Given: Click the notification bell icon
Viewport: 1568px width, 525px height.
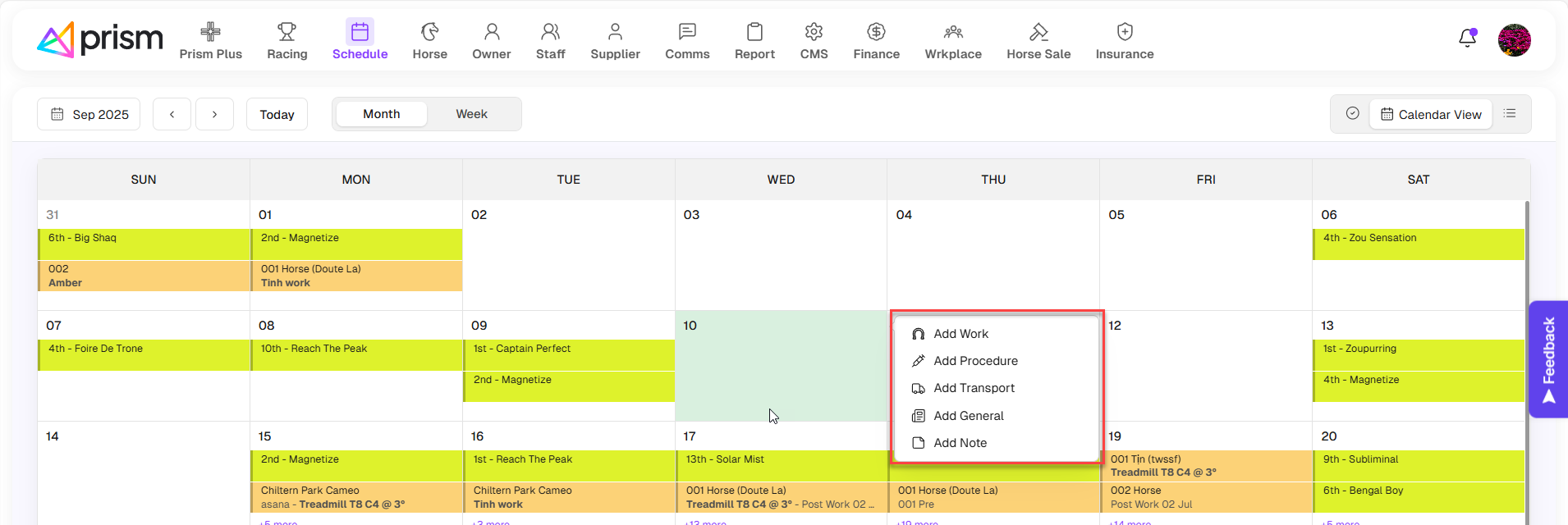Looking at the screenshot, I should tap(1467, 39).
